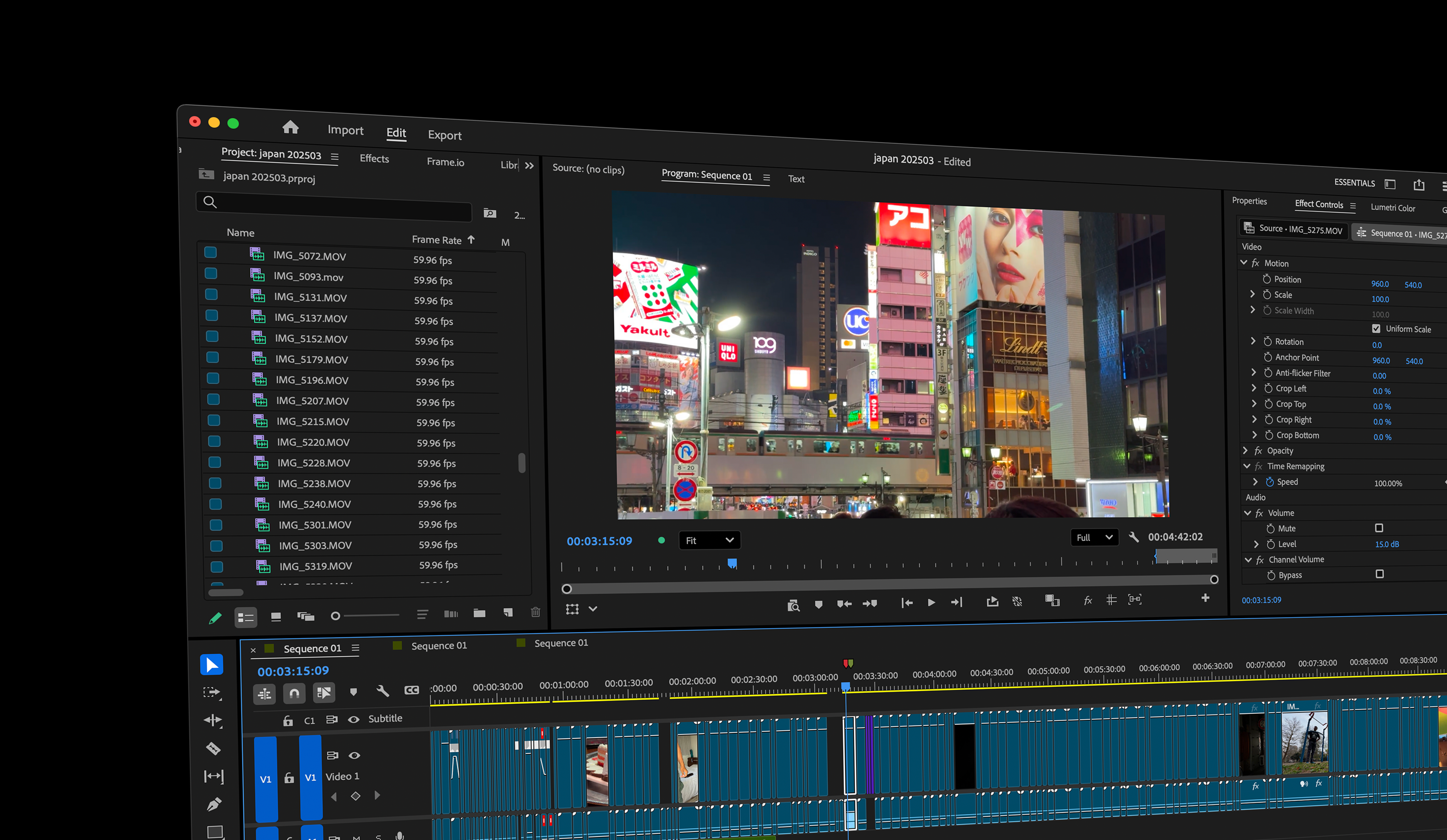Switch to the Export tab
Screen dimensions: 1447x840
click(x=444, y=136)
